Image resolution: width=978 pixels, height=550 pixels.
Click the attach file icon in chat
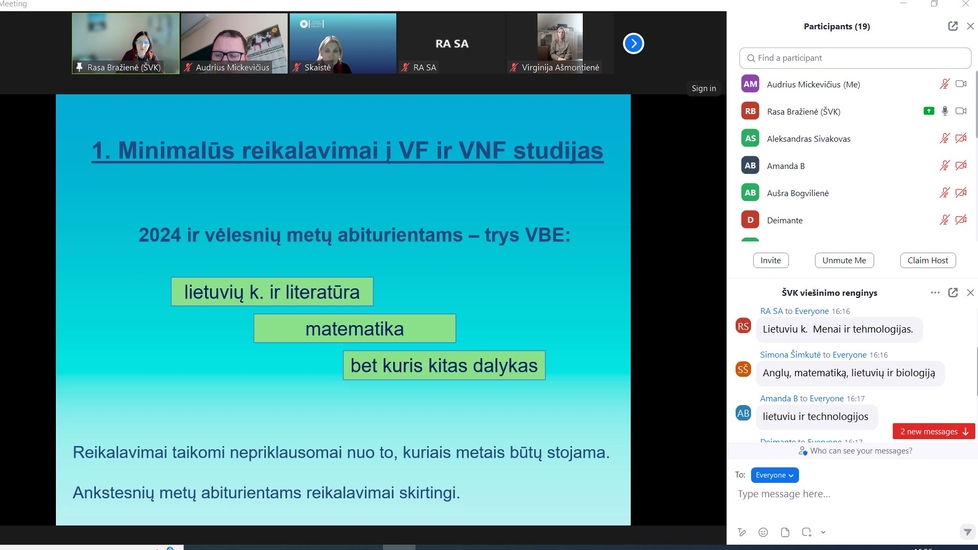[x=785, y=532]
